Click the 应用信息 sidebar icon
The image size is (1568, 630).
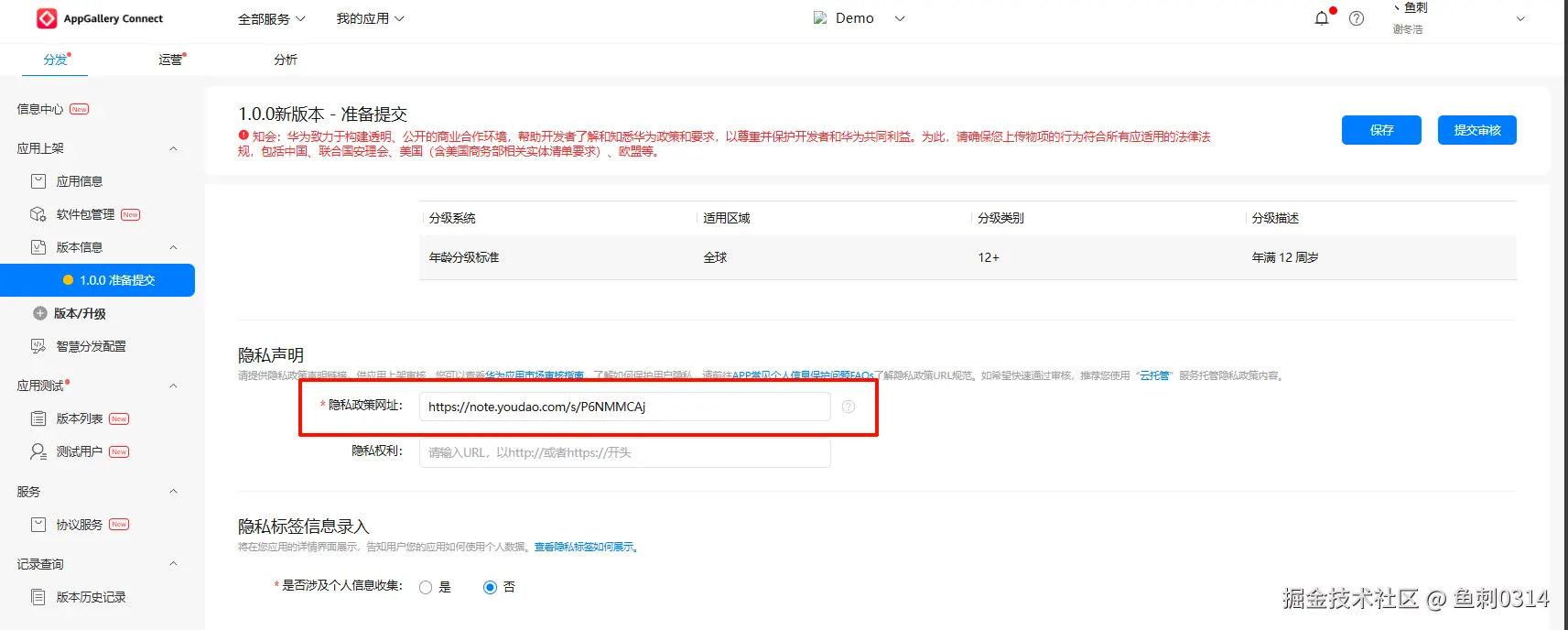click(38, 181)
